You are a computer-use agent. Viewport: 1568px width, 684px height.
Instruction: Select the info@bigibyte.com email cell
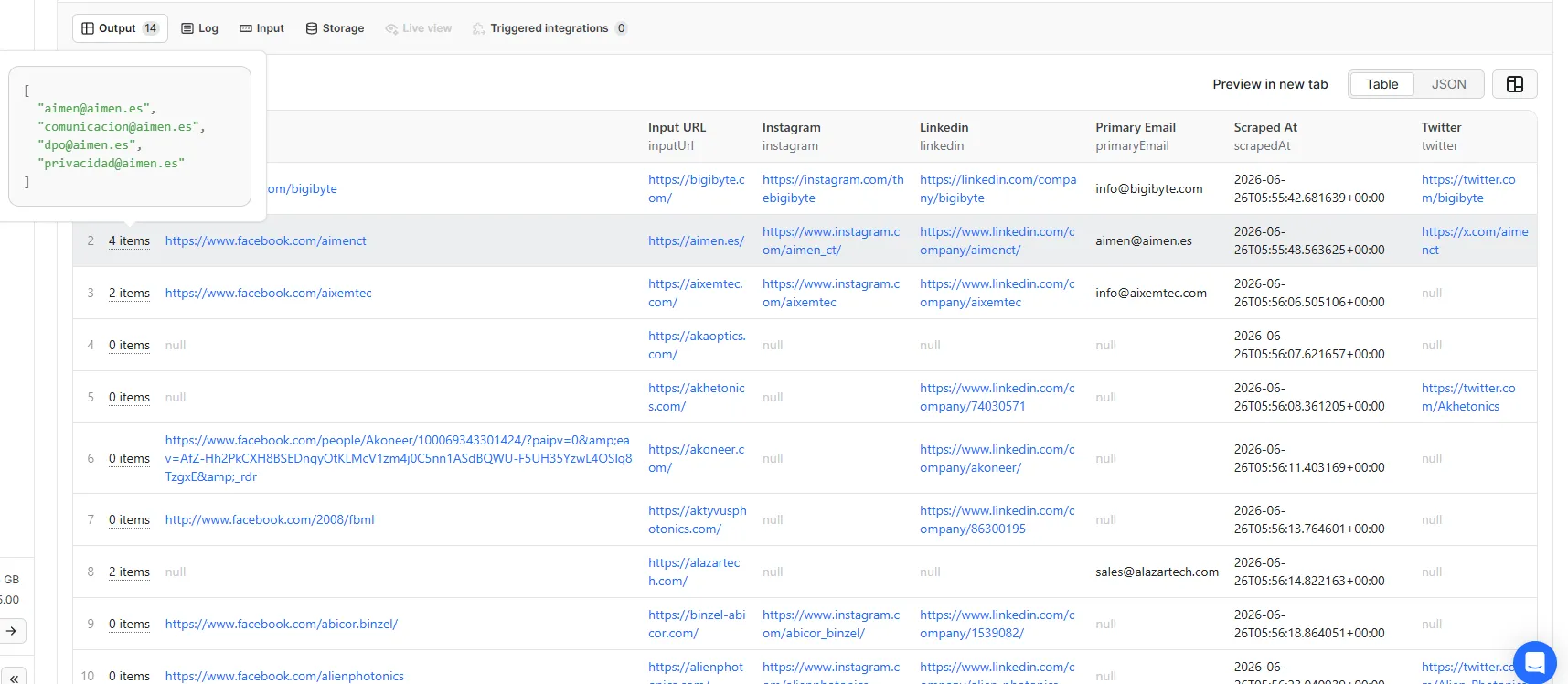(x=1149, y=188)
